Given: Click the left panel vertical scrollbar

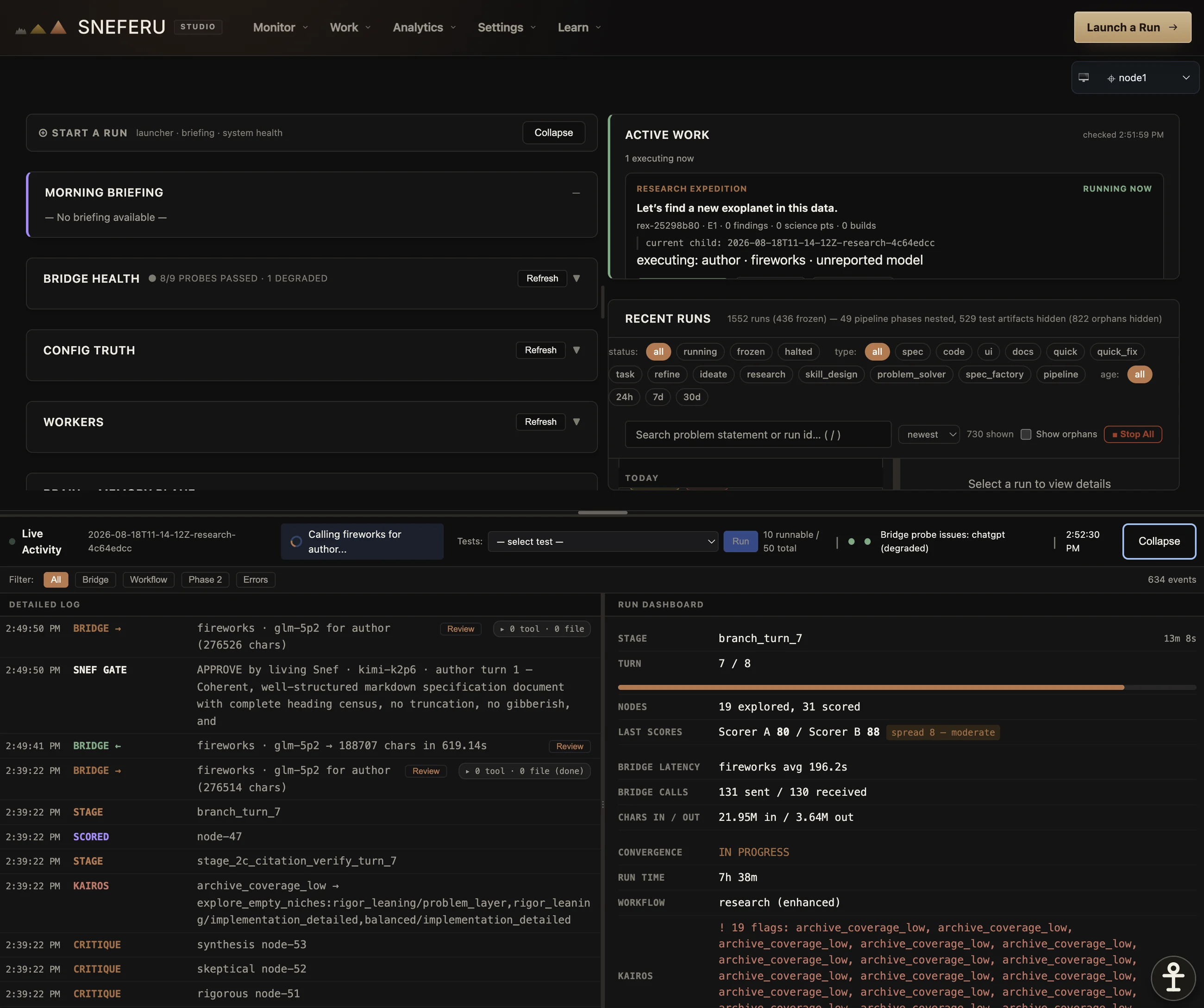Looking at the screenshot, I should click(602, 302).
